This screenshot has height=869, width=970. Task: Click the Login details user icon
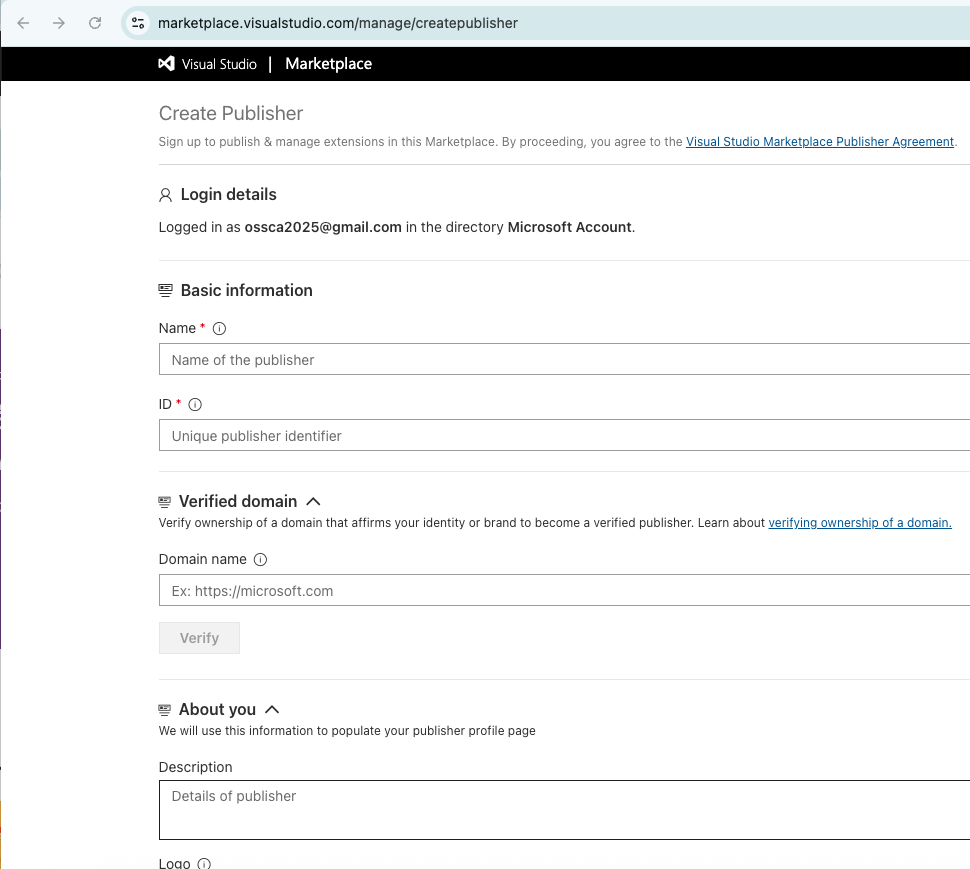tap(165, 195)
